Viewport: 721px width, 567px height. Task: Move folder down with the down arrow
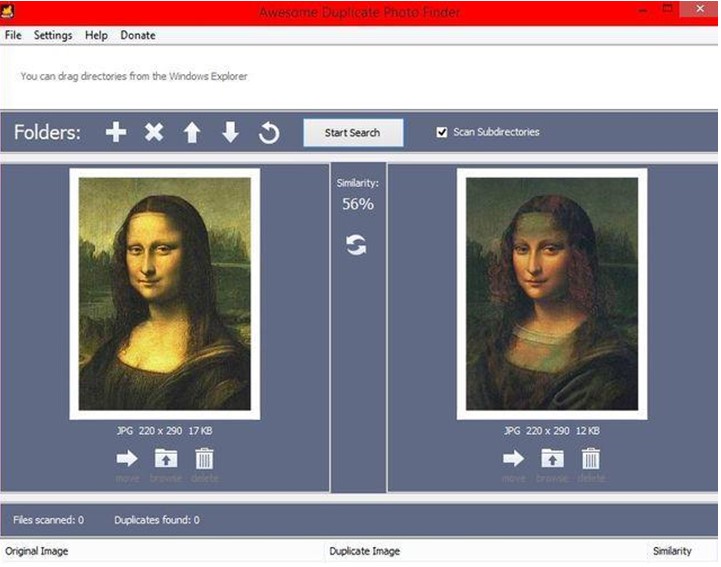pyautogui.click(x=230, y=132)
